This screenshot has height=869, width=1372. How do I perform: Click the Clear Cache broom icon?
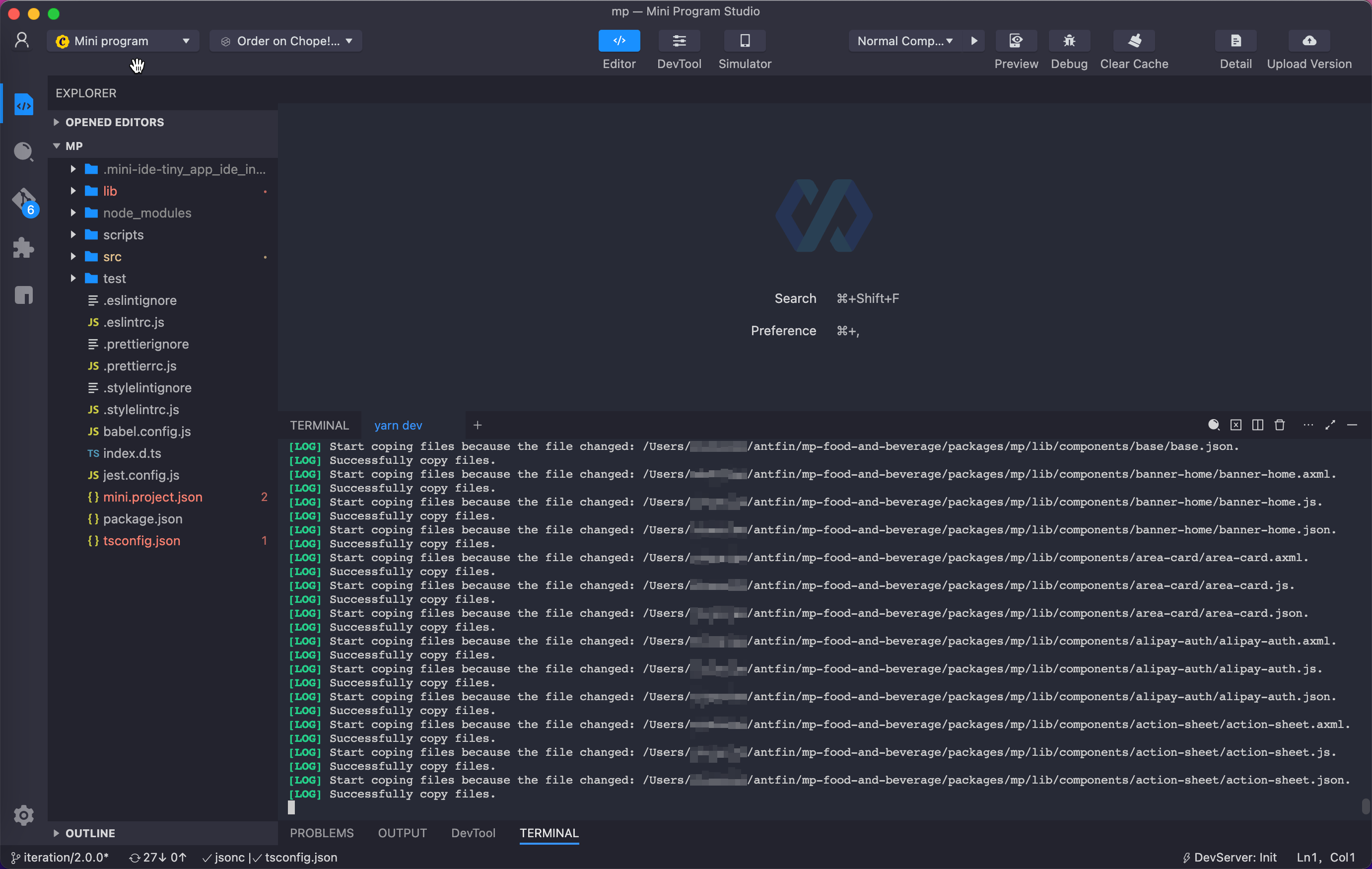1134,41
